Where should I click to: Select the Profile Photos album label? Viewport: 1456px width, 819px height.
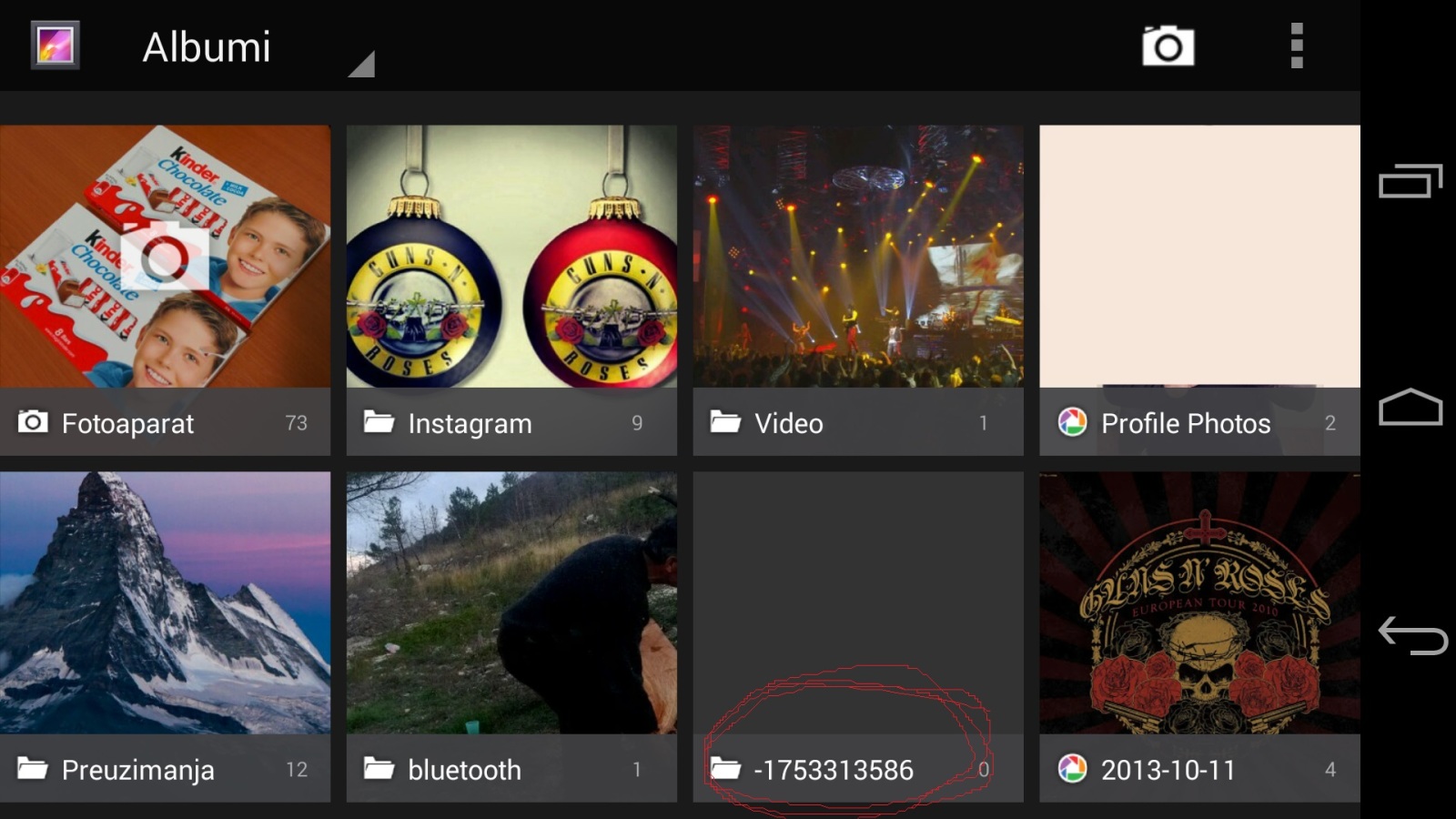tap(1186, 423)
